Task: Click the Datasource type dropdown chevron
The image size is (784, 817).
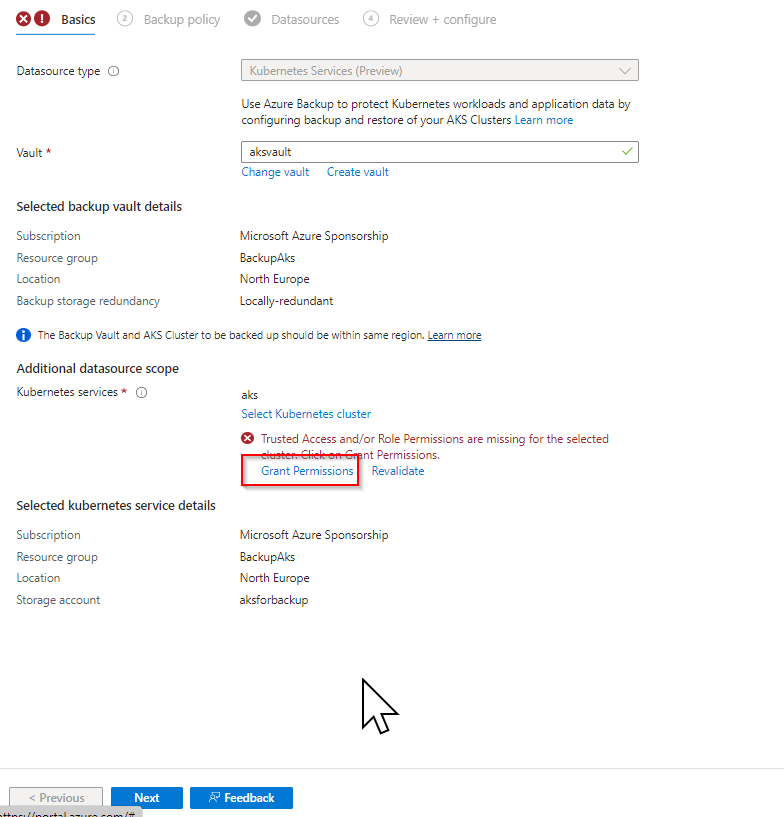Action: (625, 71)
